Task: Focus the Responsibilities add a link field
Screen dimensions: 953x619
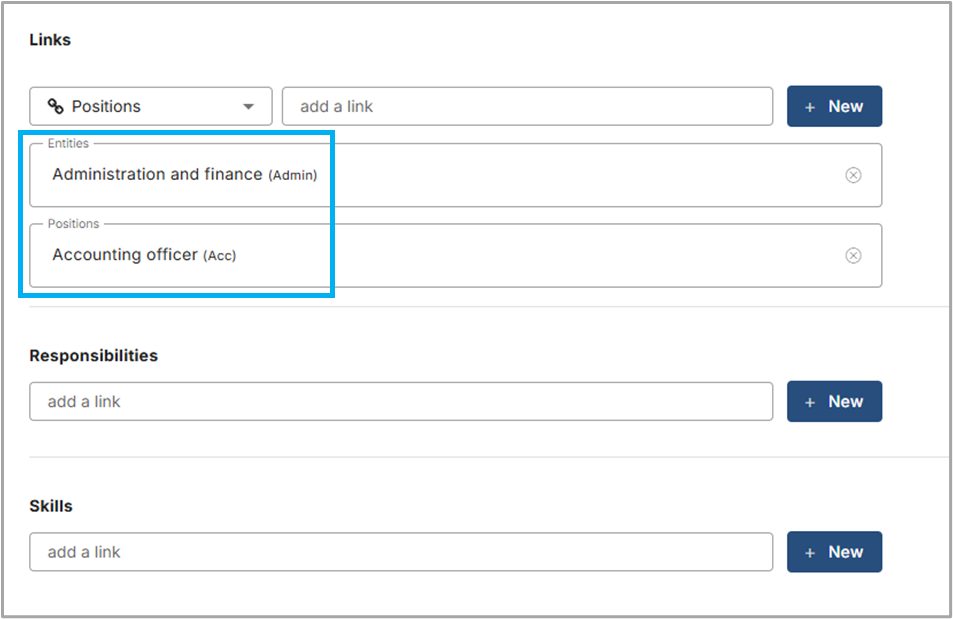Action: (x=400, y=401)
